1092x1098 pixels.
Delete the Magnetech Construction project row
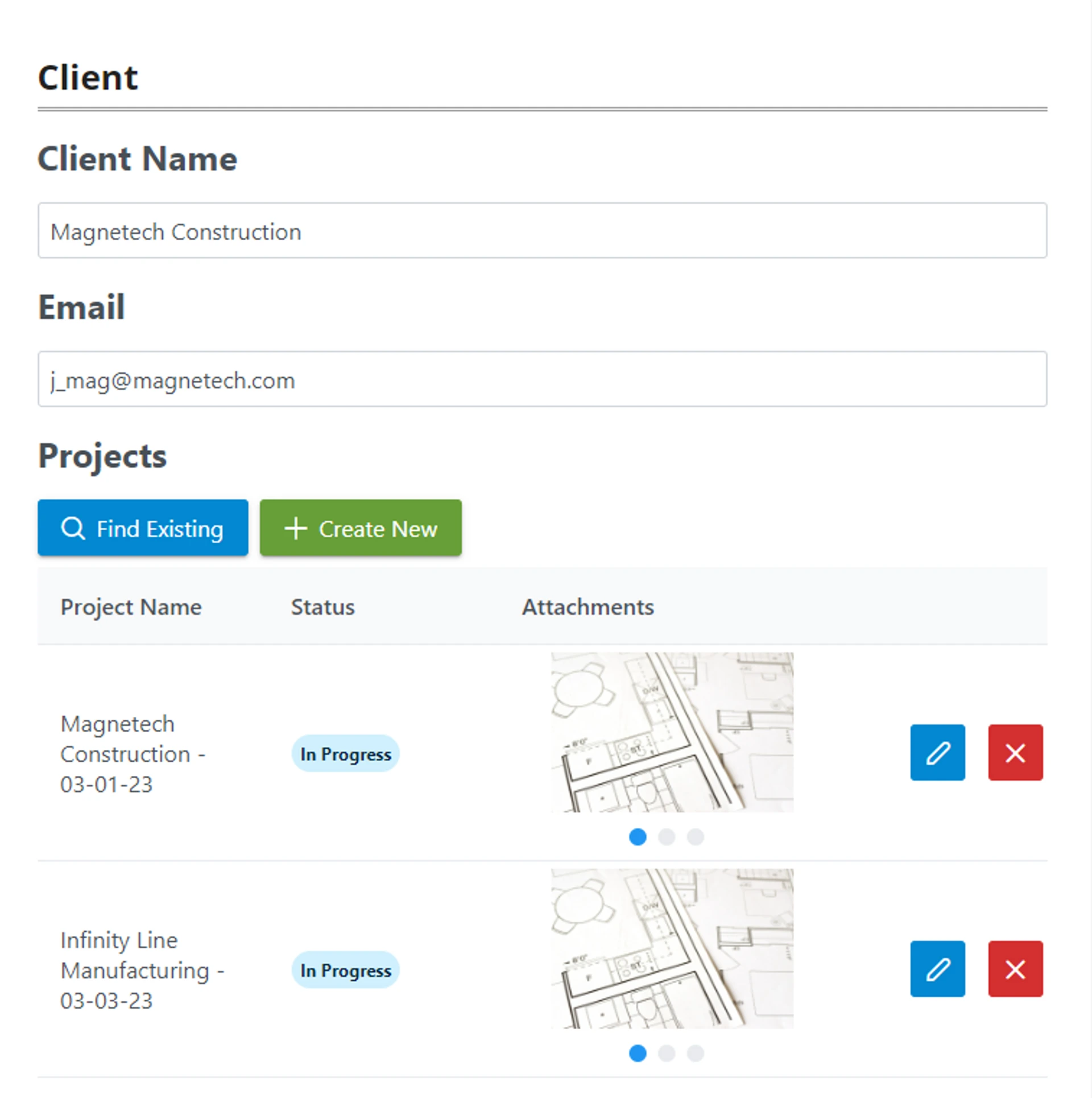[1015, 752]
